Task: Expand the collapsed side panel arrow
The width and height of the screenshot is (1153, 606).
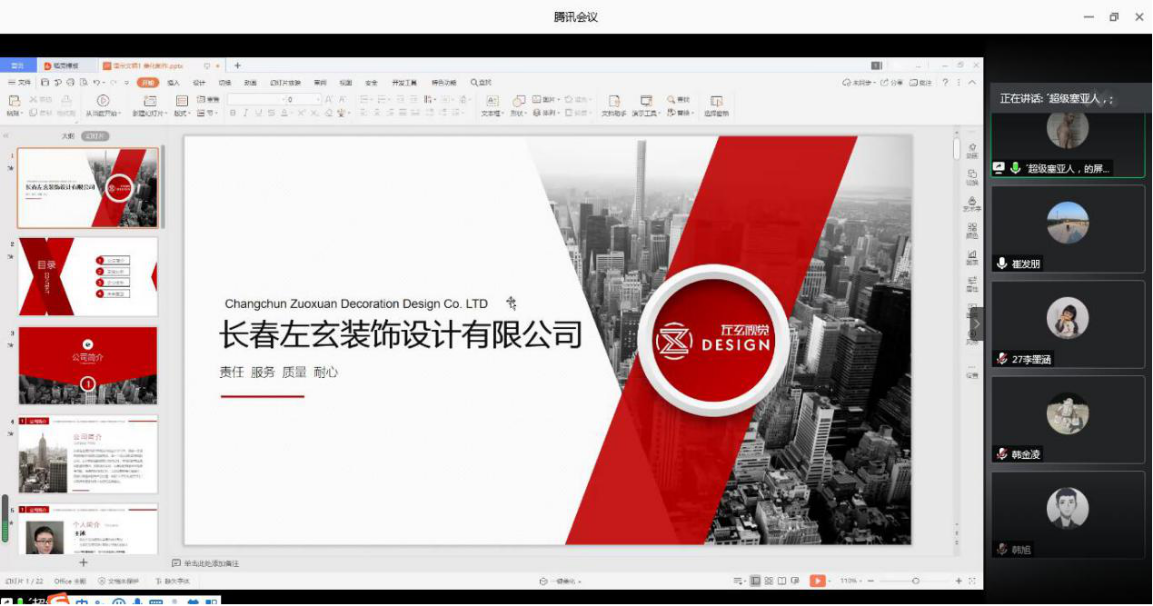Action: click(x=977, y=324)
